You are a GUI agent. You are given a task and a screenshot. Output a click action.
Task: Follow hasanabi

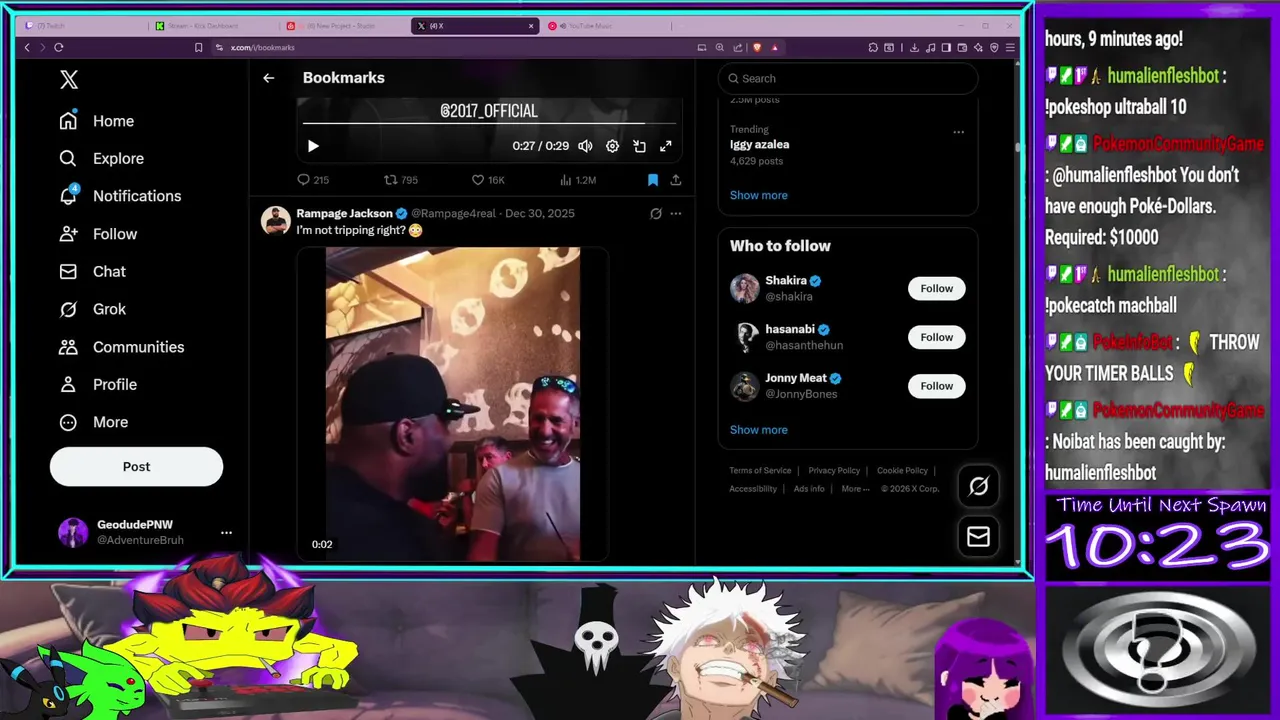(937, 337)
